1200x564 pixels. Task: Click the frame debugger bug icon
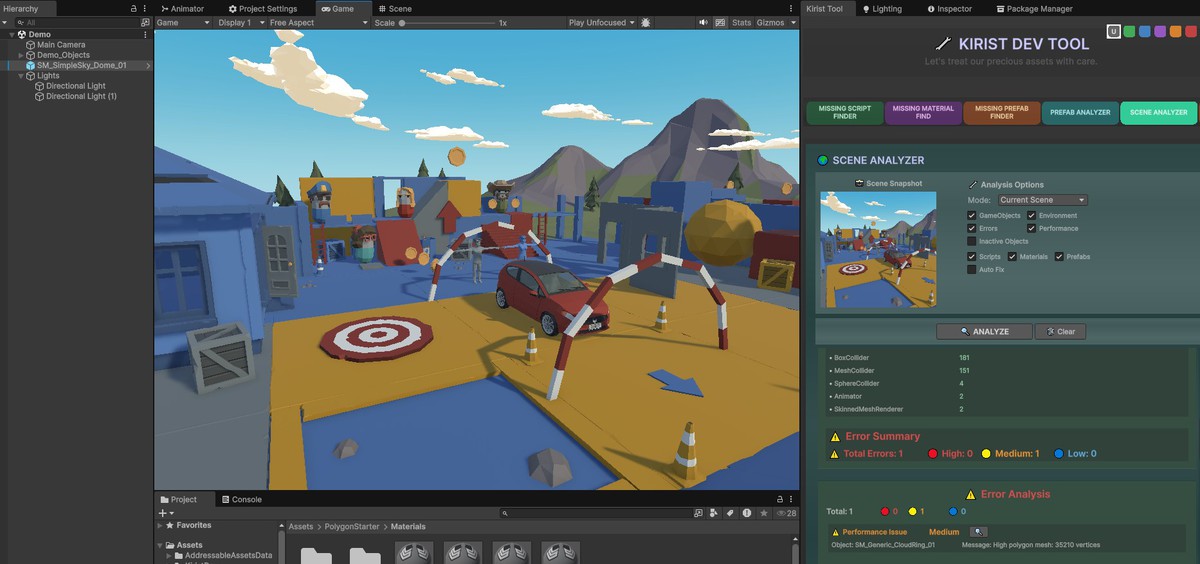[x=645, y=22]
